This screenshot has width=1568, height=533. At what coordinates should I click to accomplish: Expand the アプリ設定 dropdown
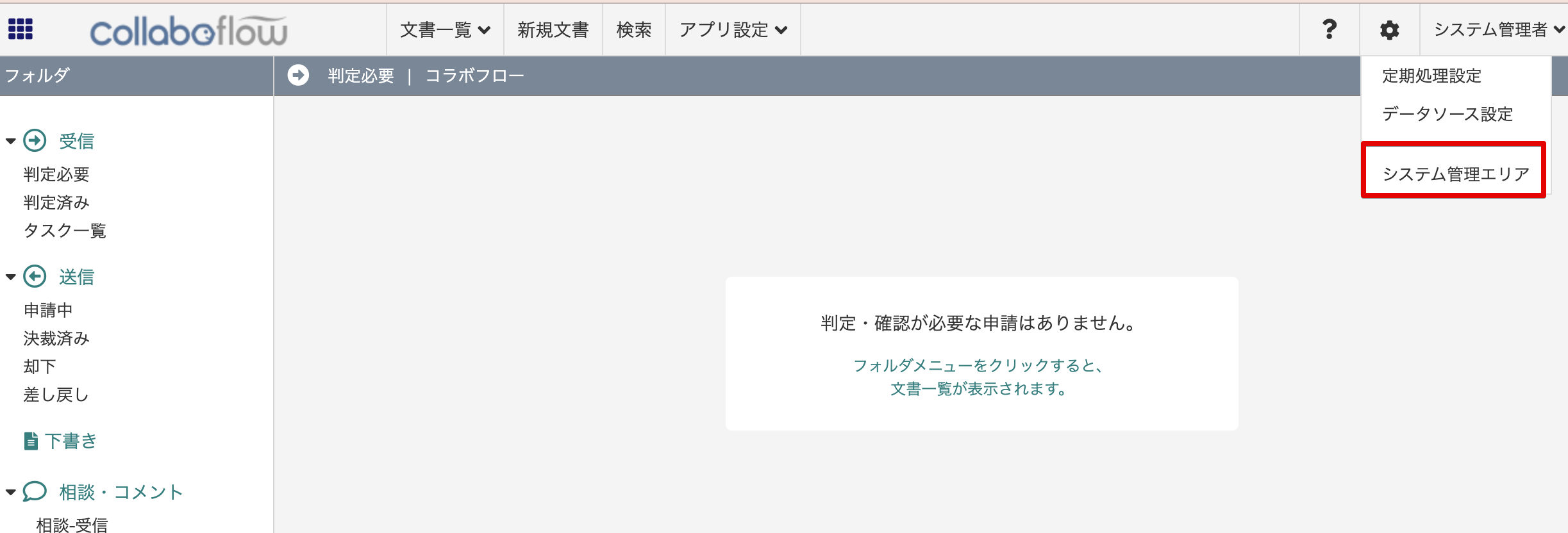[733, 30]
